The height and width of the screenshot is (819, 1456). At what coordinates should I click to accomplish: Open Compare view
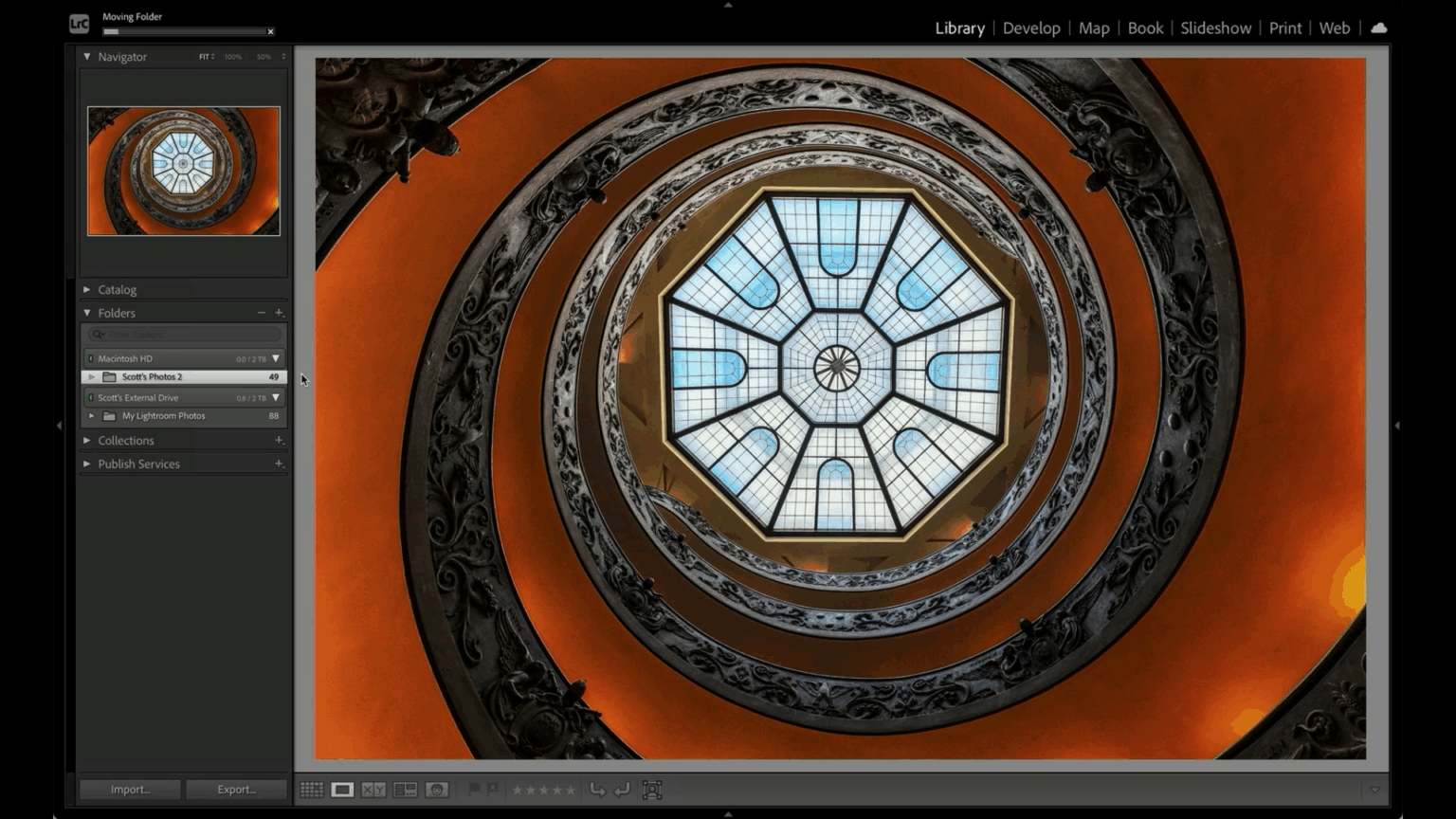[374, 790]
